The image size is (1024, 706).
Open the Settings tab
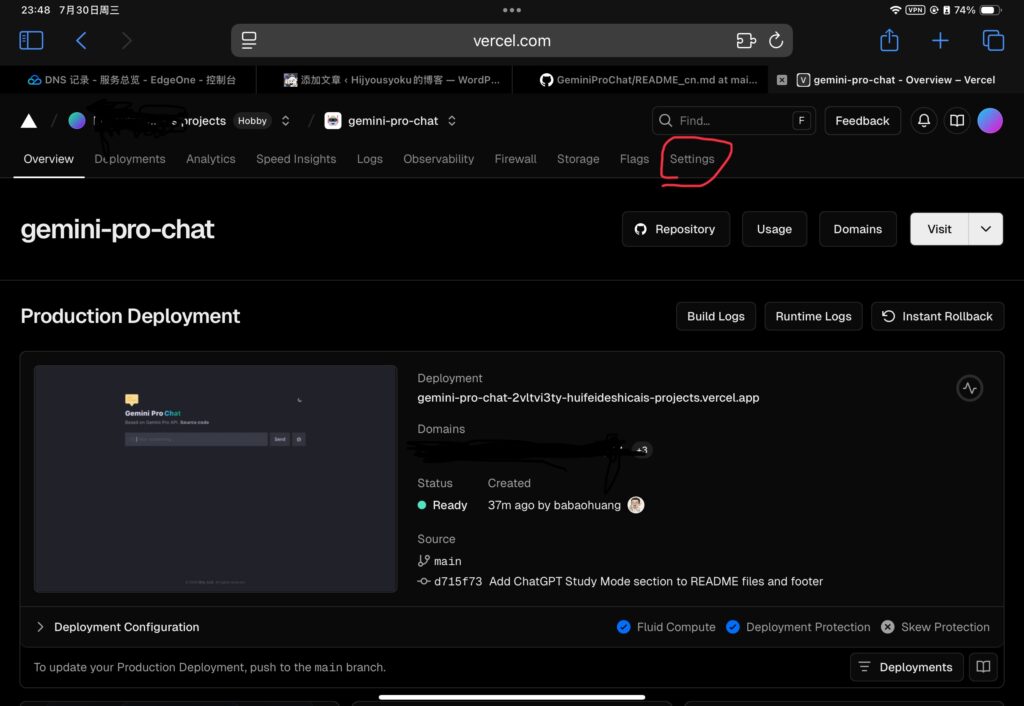coord(692,159)
